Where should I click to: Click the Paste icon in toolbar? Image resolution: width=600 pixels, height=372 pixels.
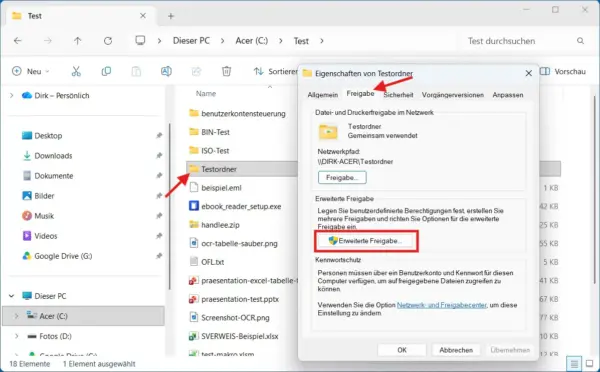point(136,71)
